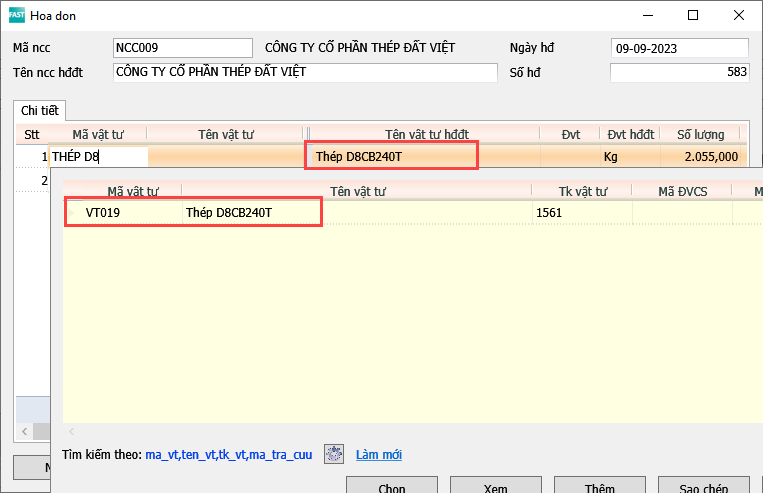Select VT019 in lookup list
The height and width of the screenshot is (493, 763).
pyautogui.click(x=103, y=213)
